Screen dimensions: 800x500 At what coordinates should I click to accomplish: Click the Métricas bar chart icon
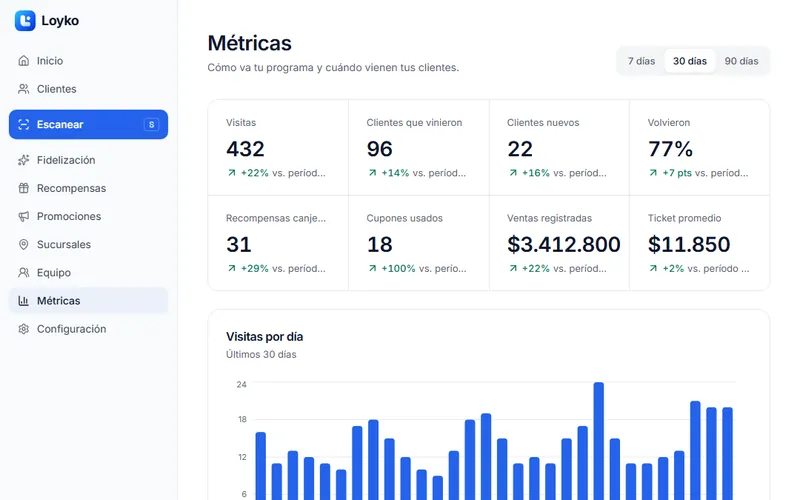point(23,301)
